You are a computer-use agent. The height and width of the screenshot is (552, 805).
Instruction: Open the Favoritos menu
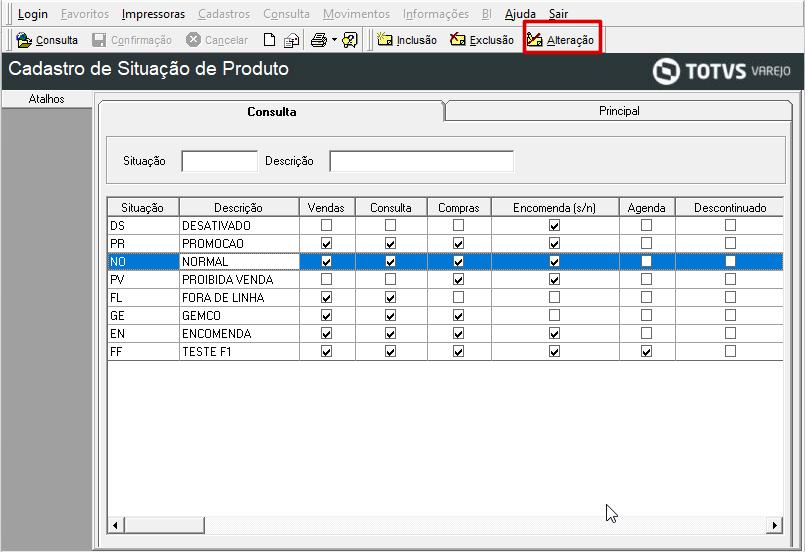click(x=85, y=14)
